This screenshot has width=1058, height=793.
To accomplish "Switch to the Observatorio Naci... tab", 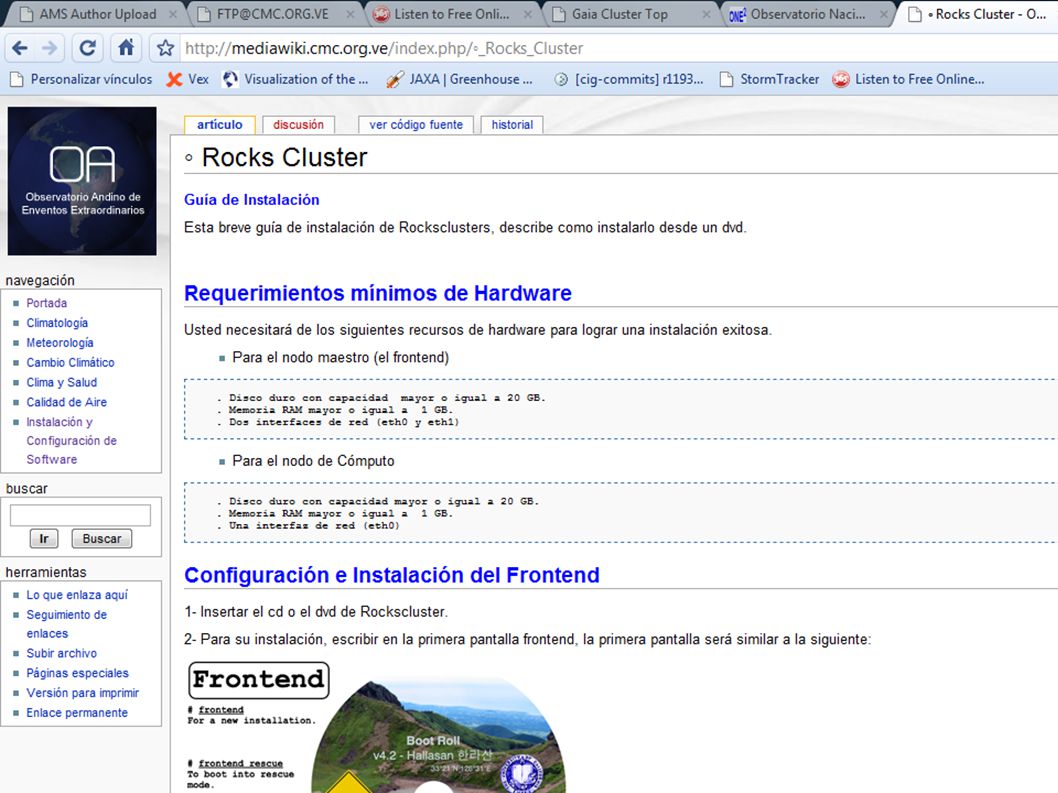I will point(807,14).
